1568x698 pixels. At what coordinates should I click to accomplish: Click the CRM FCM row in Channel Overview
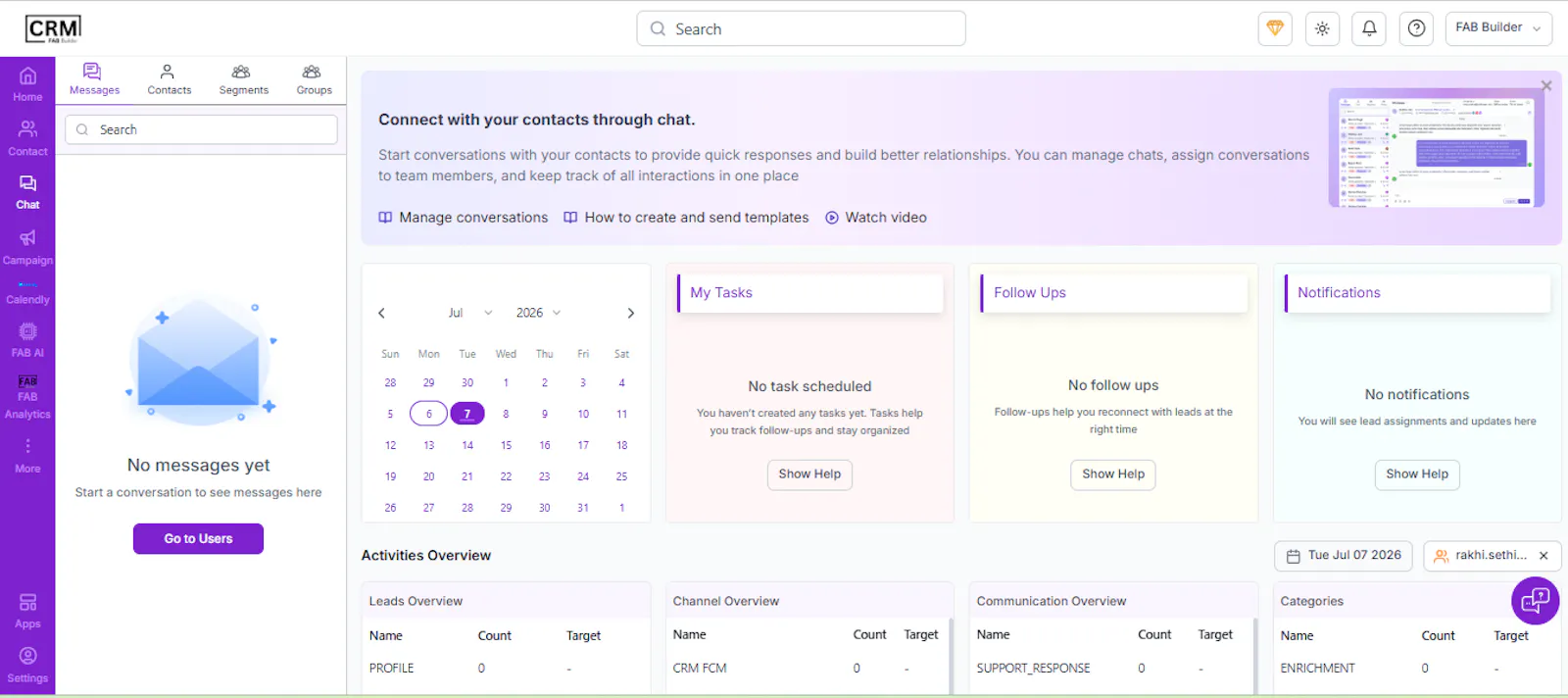pos(808,669)
